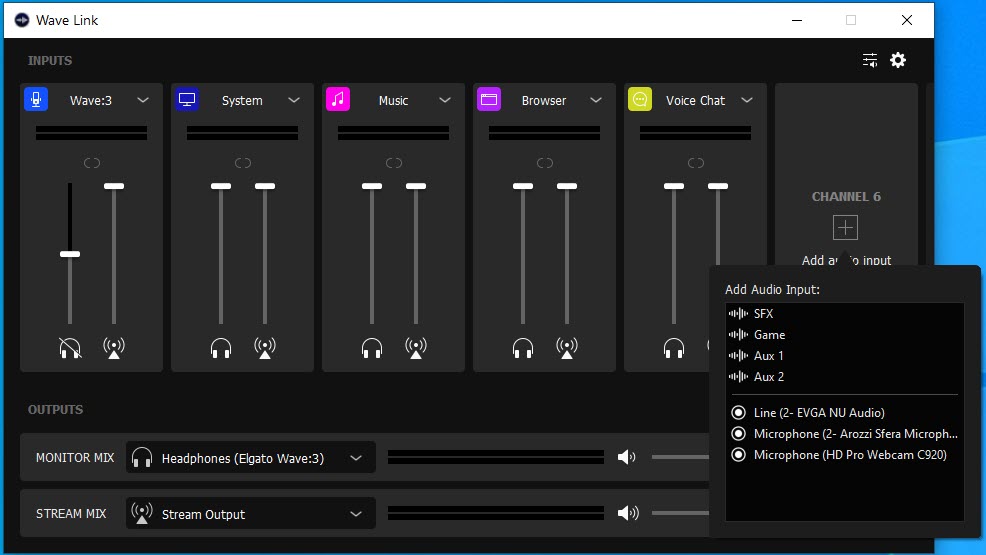The width and height of the screenshot is (986, 555).
Task: Mute Voice Chat in monitor headphones
Action: click(x=673, y=348)
